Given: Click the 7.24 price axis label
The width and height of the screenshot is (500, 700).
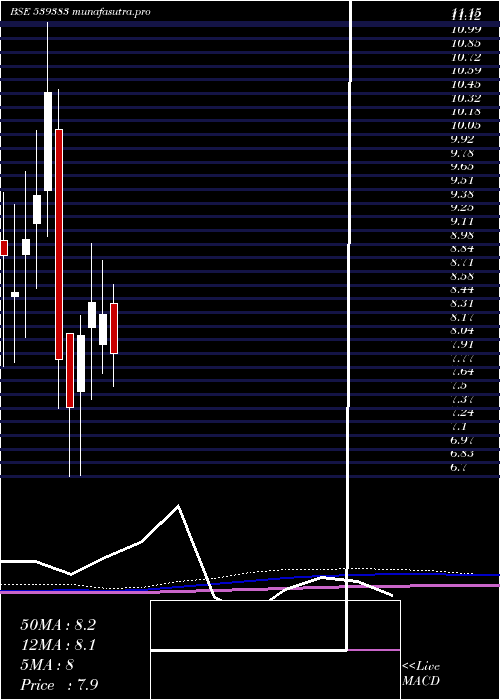Looking at the screenshot, I should pos(462,413).
